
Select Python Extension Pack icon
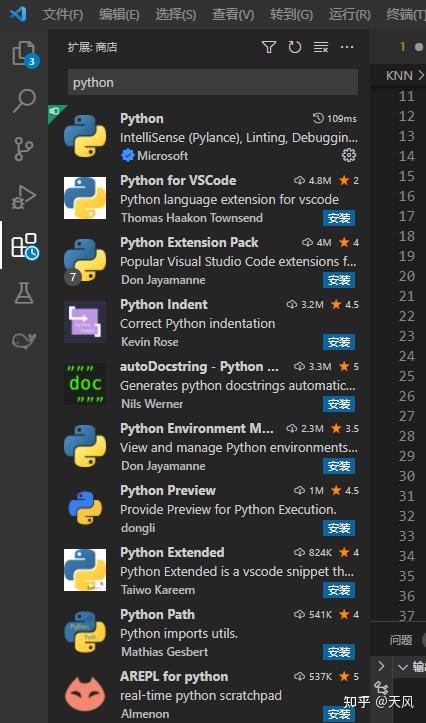coord(85,260)
